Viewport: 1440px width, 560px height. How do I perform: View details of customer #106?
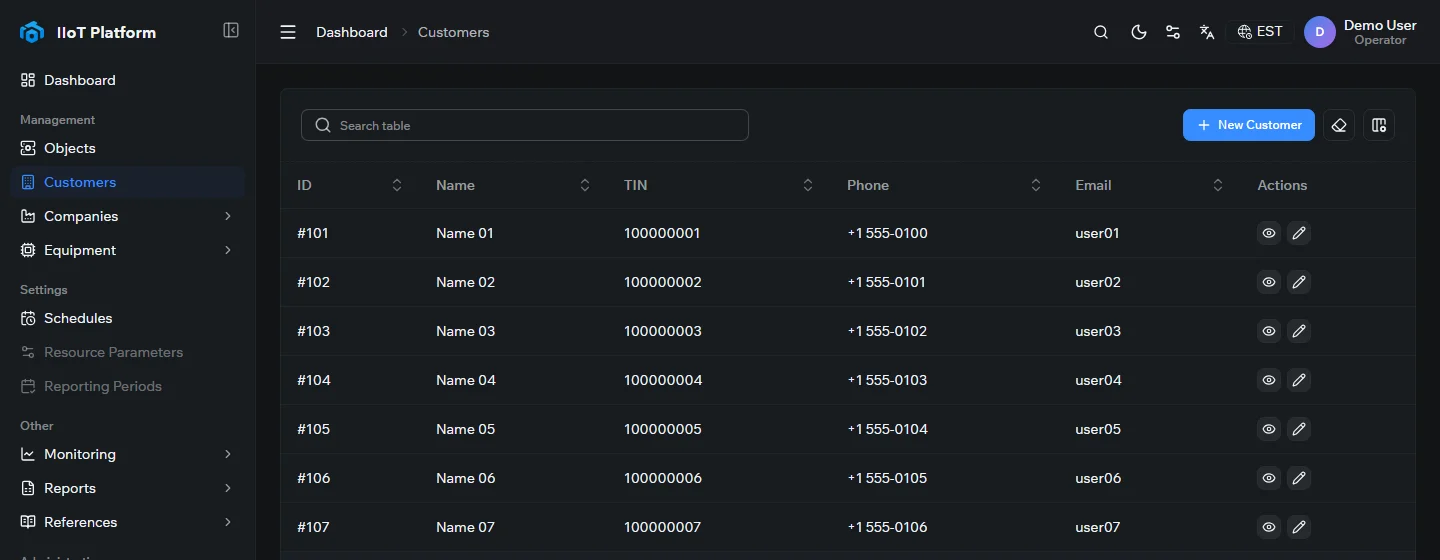(1269, 478)
